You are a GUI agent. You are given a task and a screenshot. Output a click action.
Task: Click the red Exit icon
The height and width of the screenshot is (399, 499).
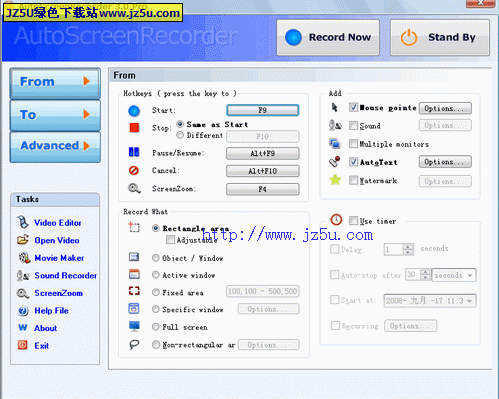click(23, 345)
